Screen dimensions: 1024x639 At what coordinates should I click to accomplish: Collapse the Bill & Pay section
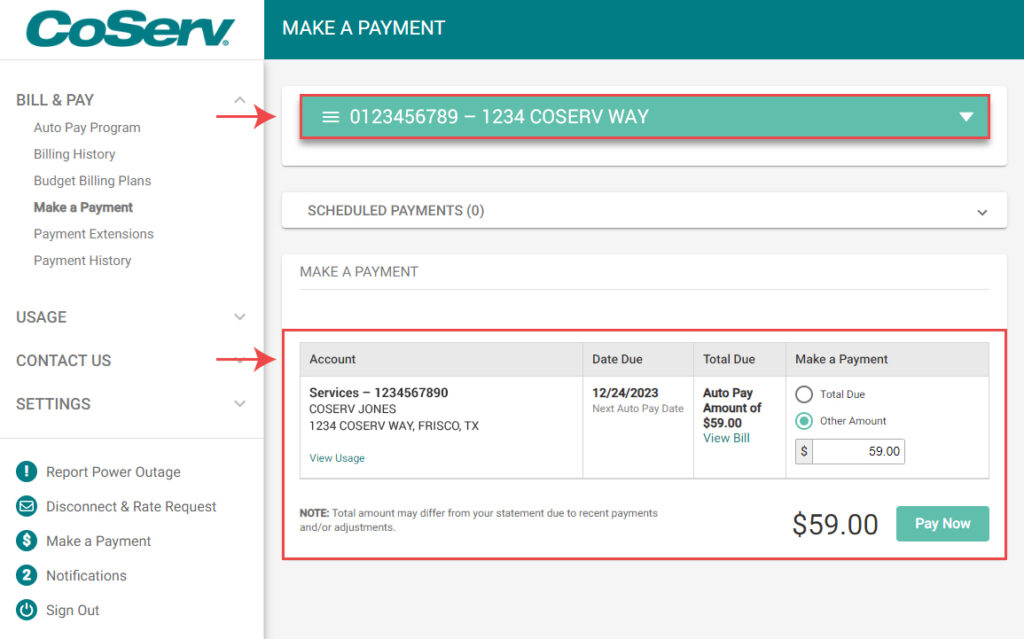[x=239, y=100]
